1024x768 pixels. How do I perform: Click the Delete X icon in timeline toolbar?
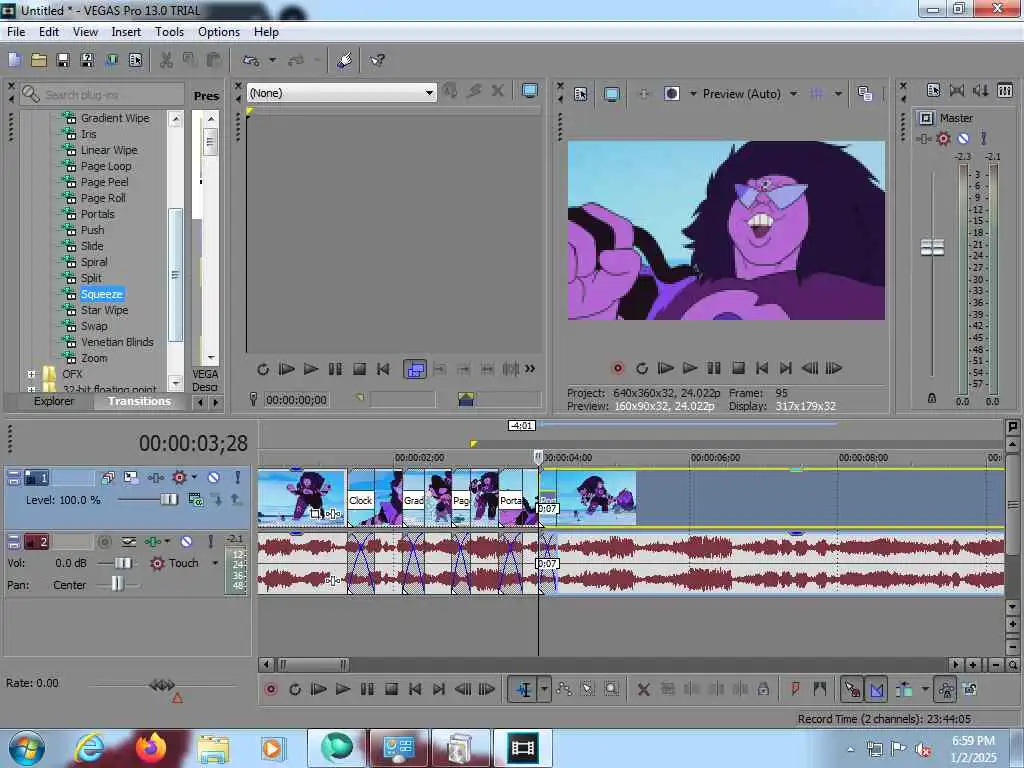[643, 689]
